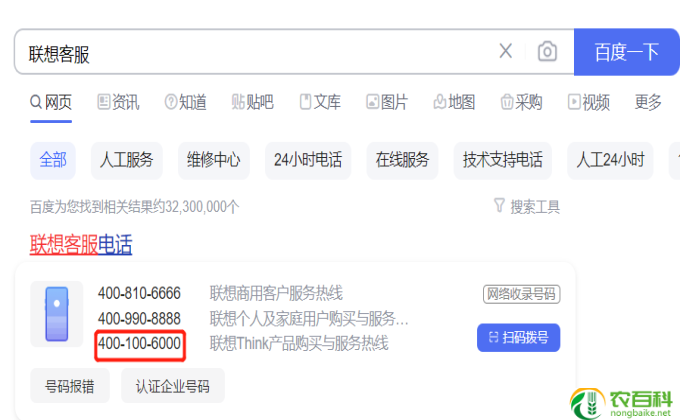Clear search text with the X icon
Image resolution: width=680 pixels, height=420 pixels.
coord(506,52)
